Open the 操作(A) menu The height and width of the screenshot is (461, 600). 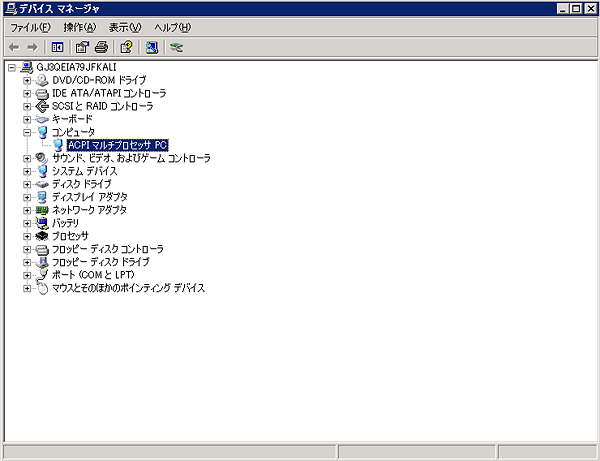79,27
